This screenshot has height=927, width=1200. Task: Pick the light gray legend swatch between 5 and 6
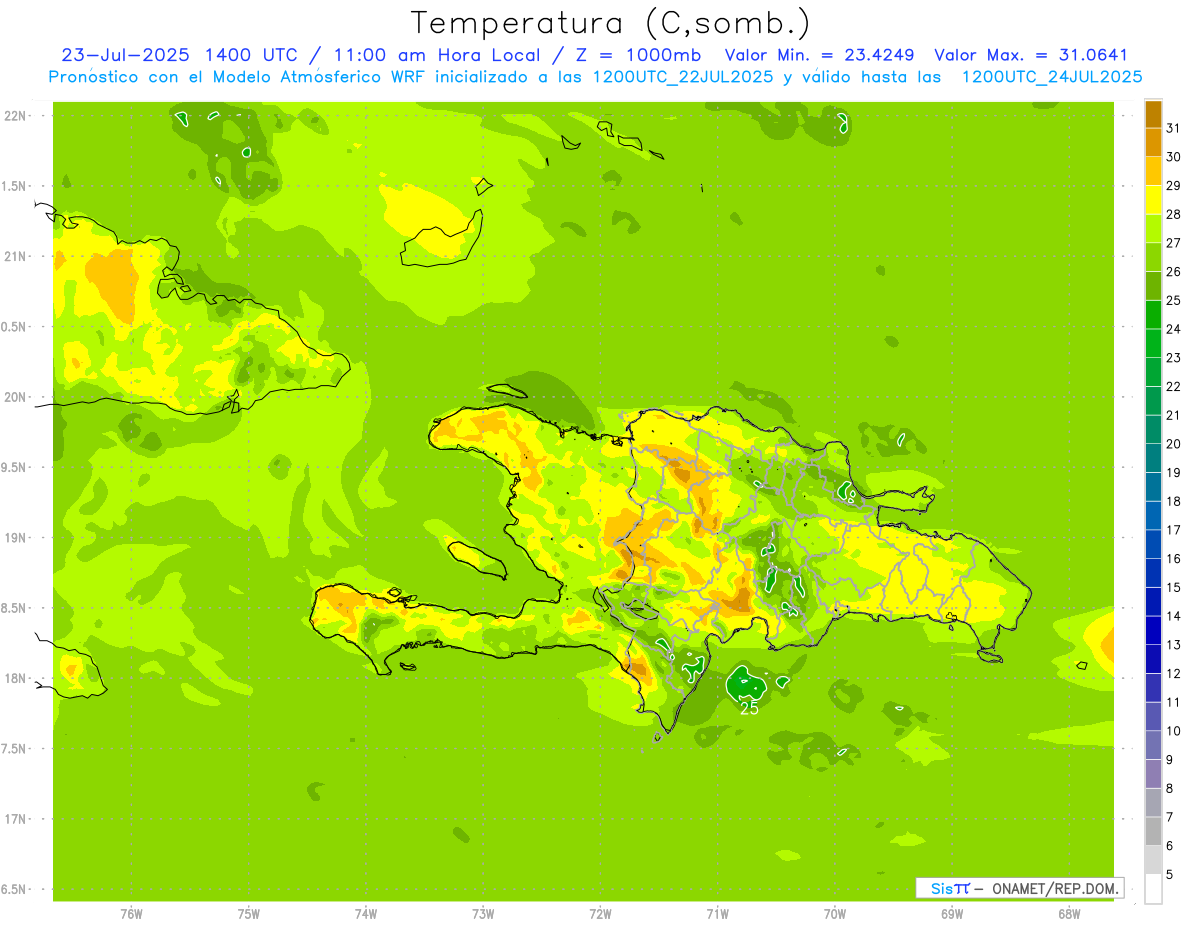pos(1153,860)
